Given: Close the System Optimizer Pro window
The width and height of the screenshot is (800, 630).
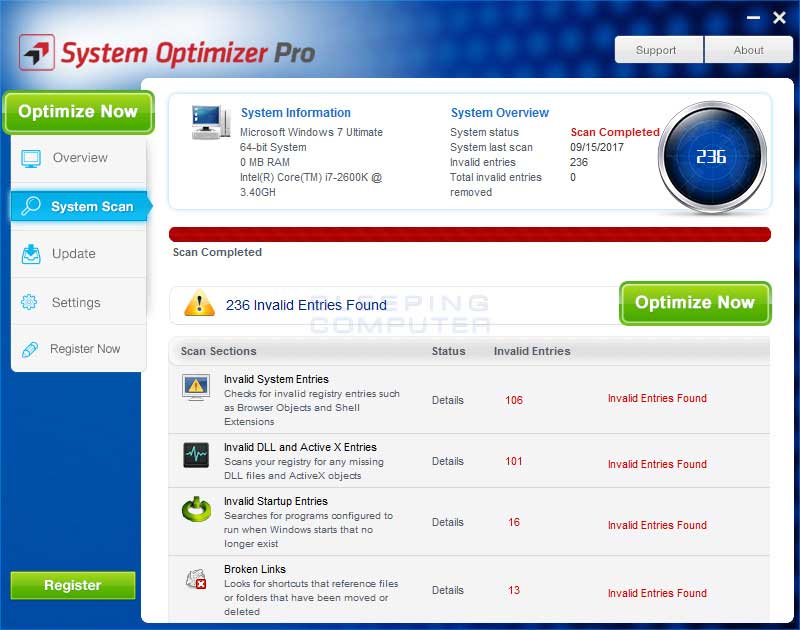Looking at the screenshot, I should click(x=779, y=18).
